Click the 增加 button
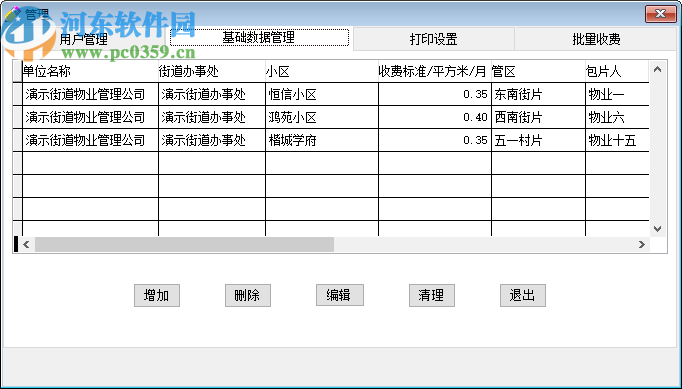The height and width of the screenshot is (389, 682). click(157, 295)
